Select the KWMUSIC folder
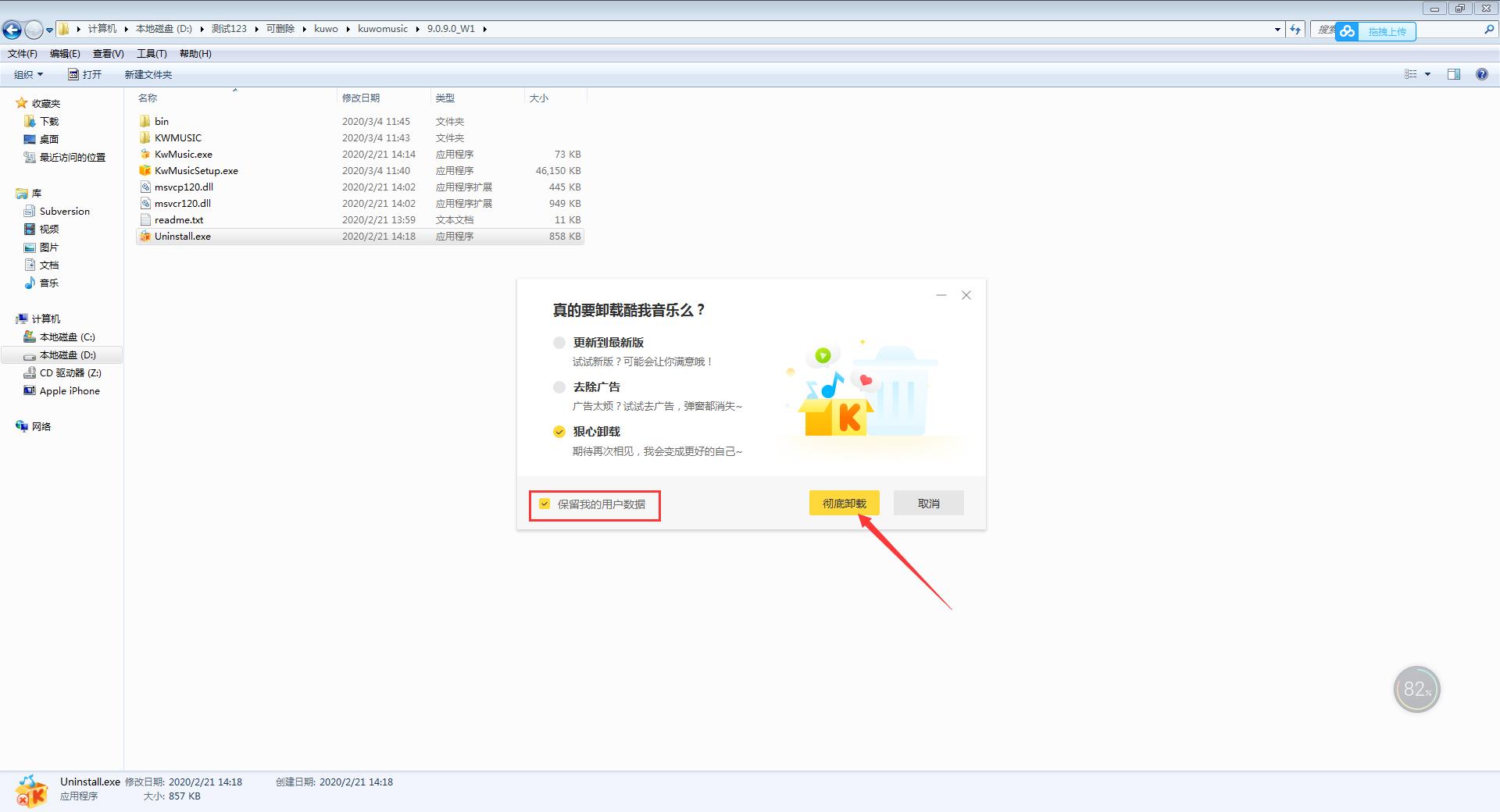1500x812 pixels. click(360, 137)
